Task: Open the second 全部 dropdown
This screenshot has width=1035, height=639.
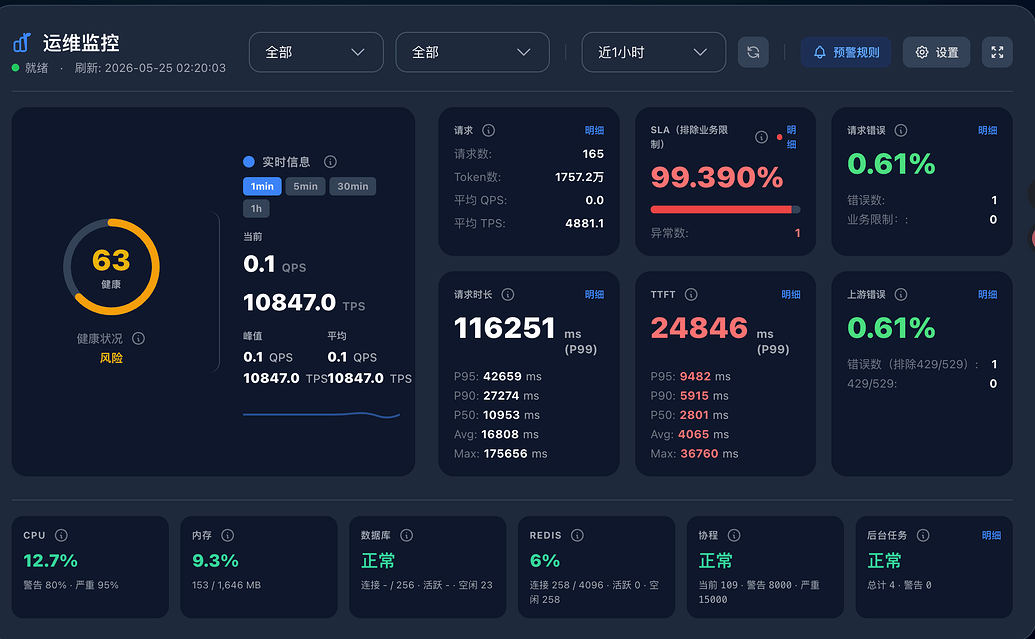Action: coord(473,52)
